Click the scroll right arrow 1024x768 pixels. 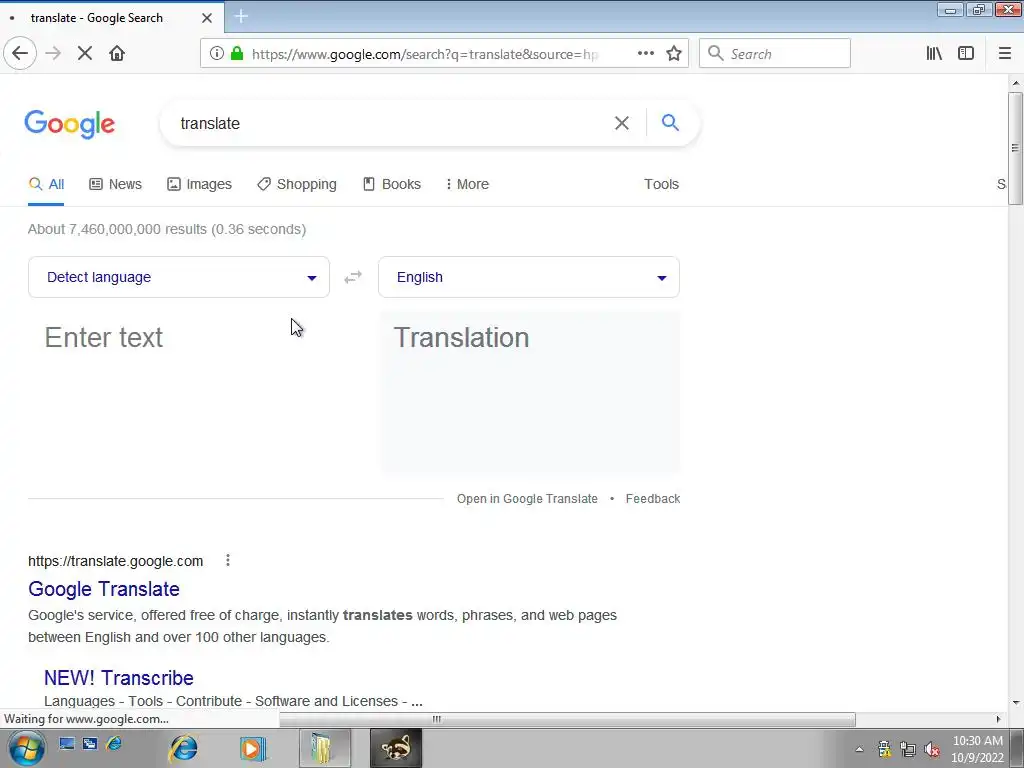[998, 719]
